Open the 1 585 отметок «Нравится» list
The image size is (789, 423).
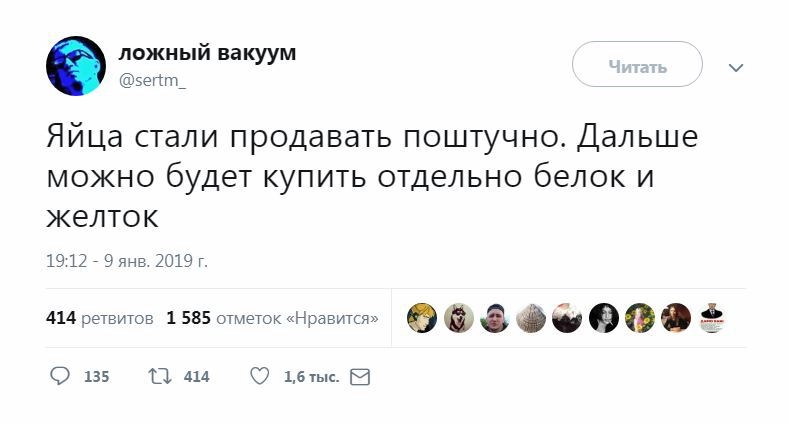pyautogui.click(x=272, y=318)
